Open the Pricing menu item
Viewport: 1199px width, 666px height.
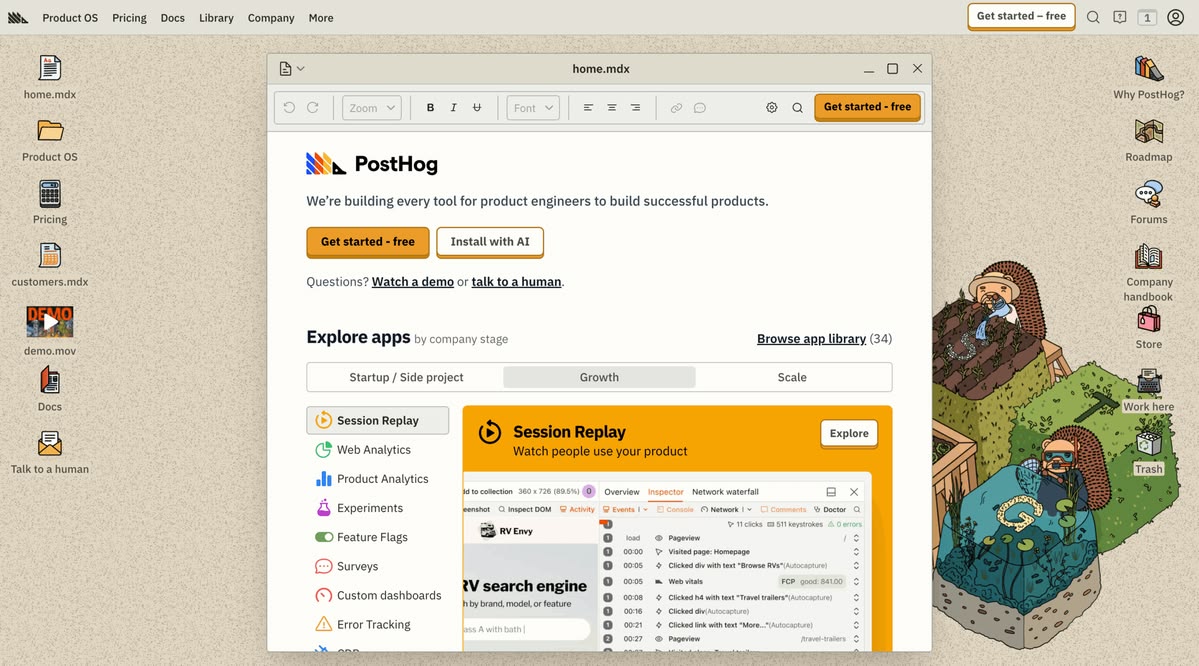click(129, 18)
